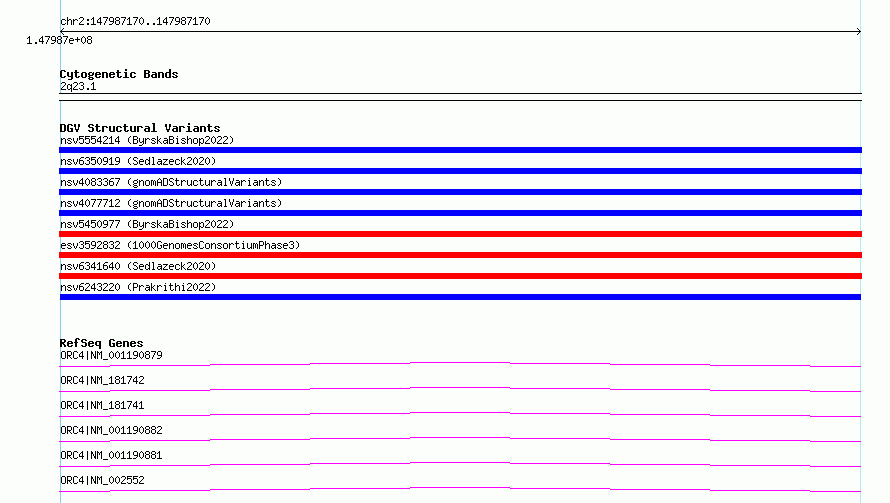Click the red bar under nsv5450977
The height and width of the screenshot is (503, 890).
pos(460,234)
